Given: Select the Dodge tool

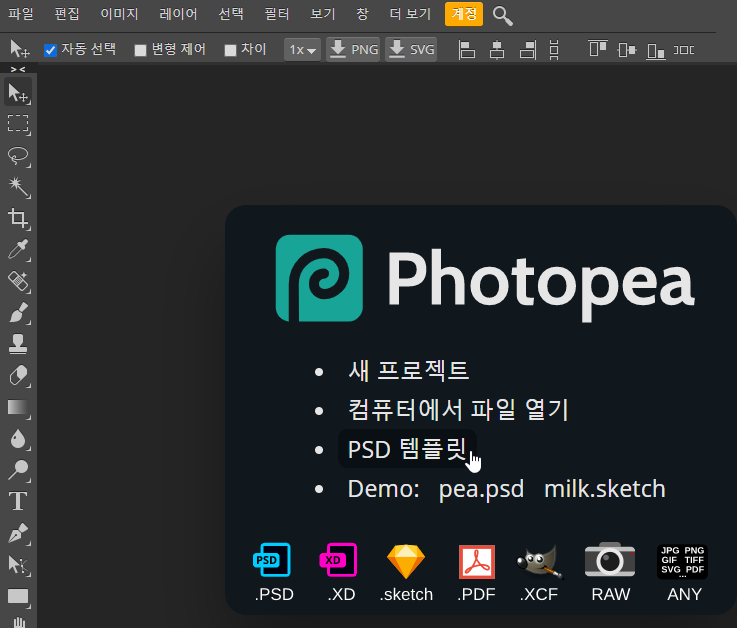Looking at the screenshot, I should [x=18, y=471].
